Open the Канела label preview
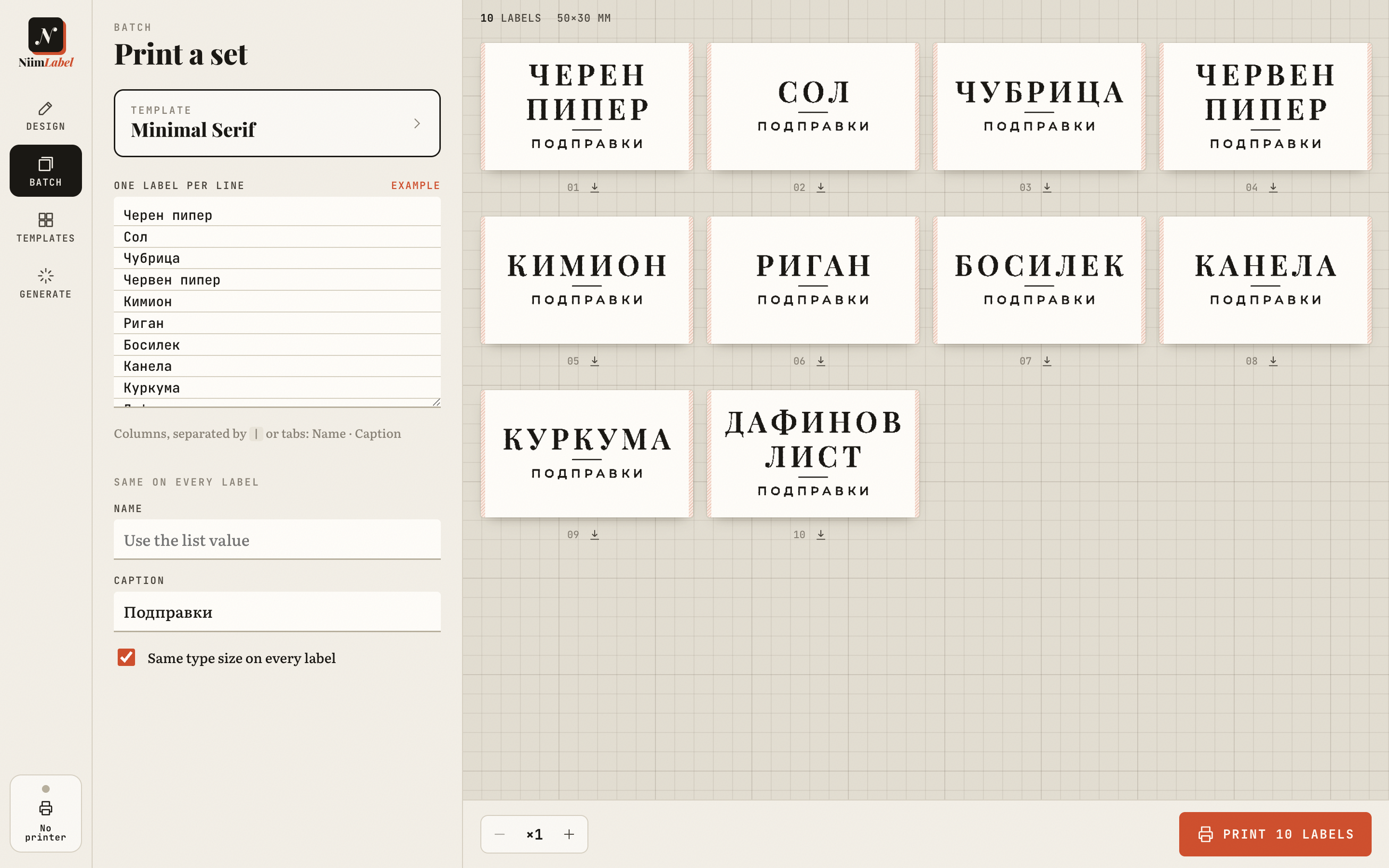Image resolution: width=1389 pixels, height=868 pixels. (x=1265, y=280)
